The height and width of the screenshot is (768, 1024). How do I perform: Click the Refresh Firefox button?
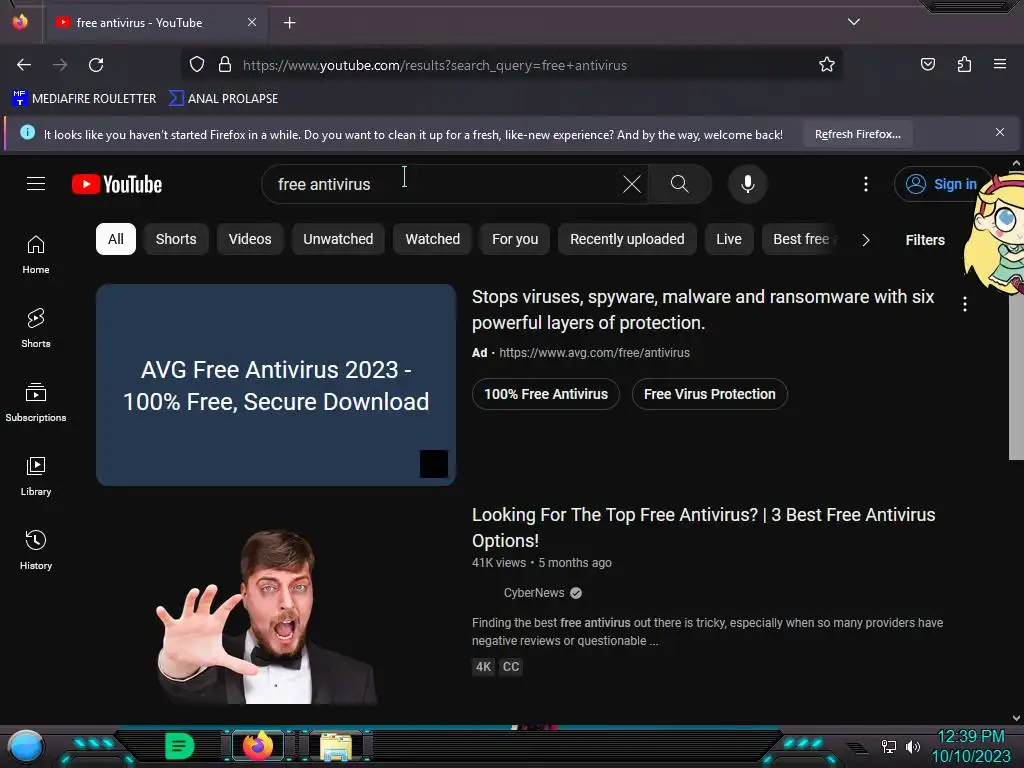(857, 134)
